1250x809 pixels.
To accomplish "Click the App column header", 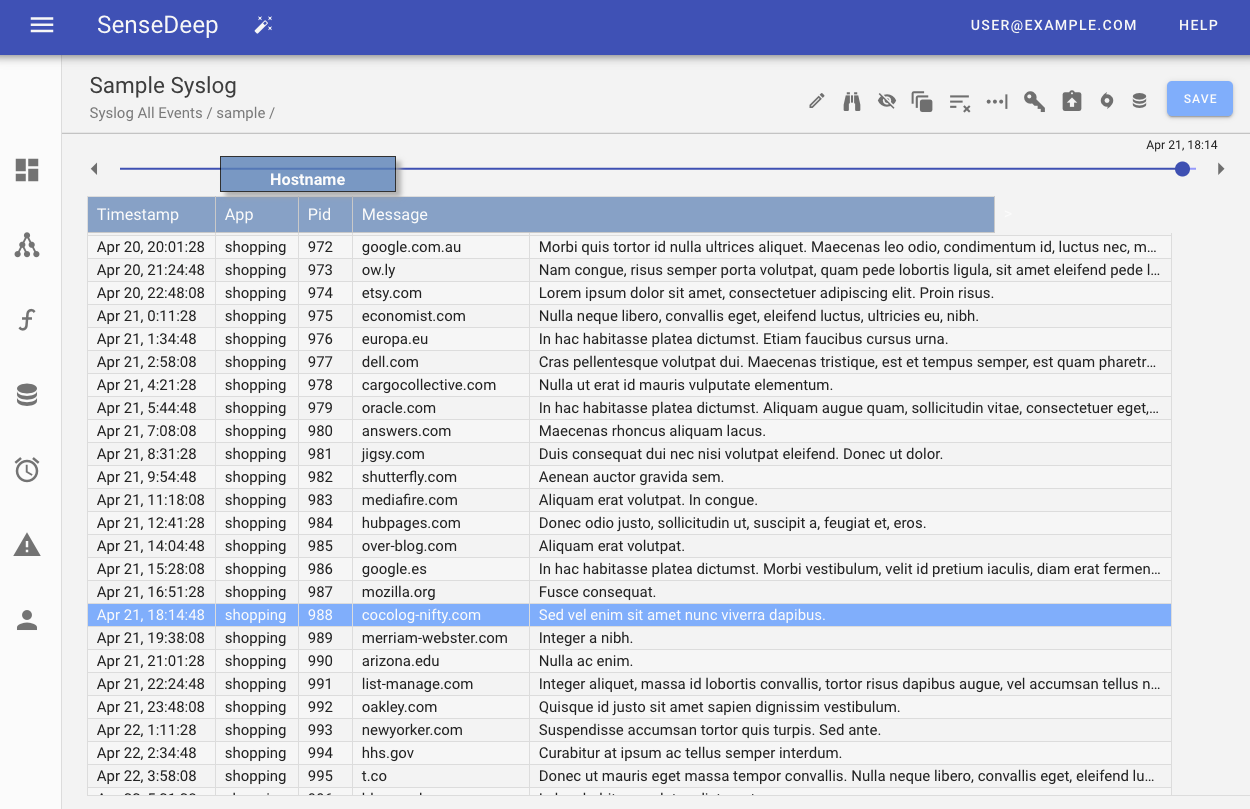I will [257, 214].
